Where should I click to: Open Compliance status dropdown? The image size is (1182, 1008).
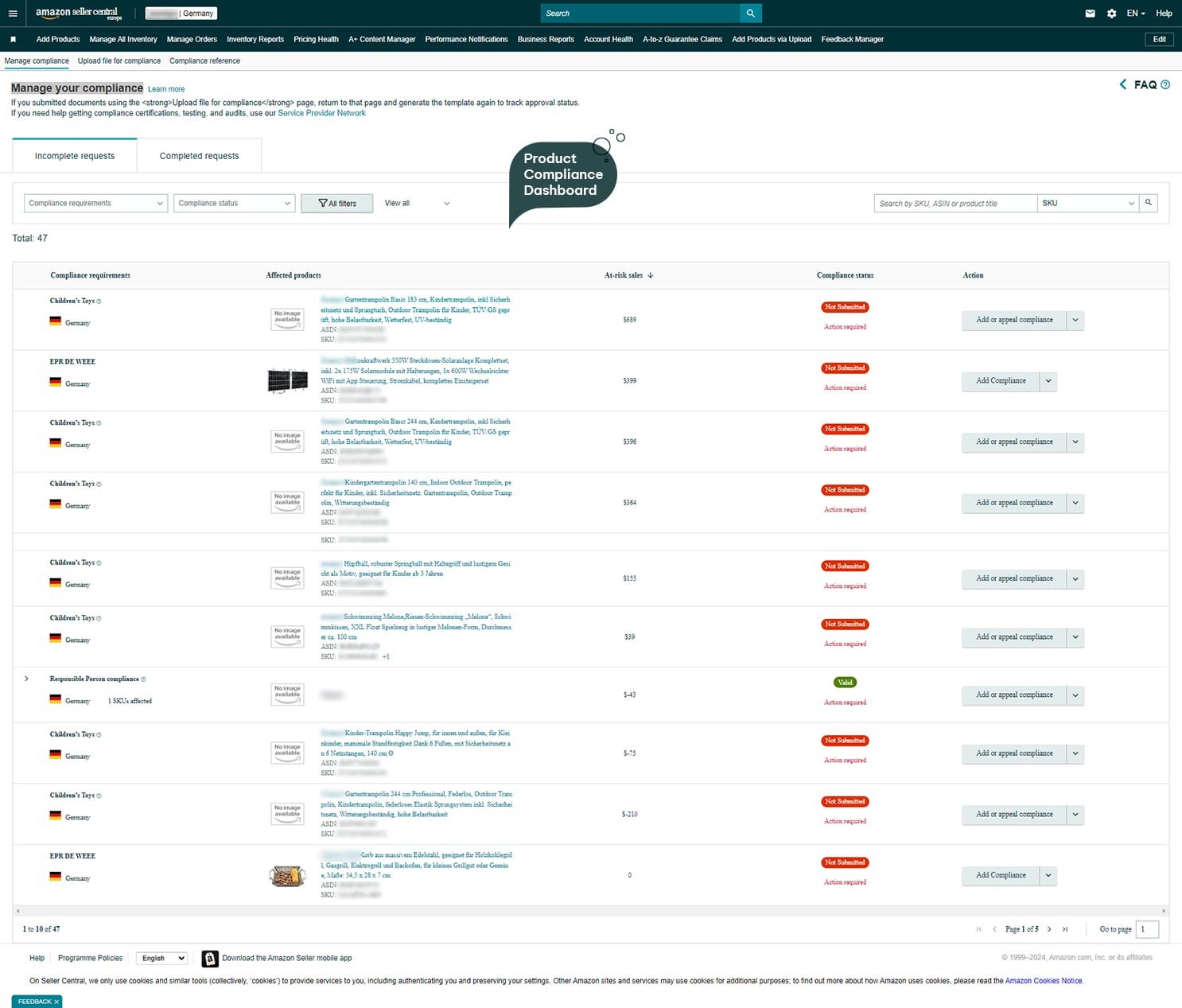tap(234, 203)
